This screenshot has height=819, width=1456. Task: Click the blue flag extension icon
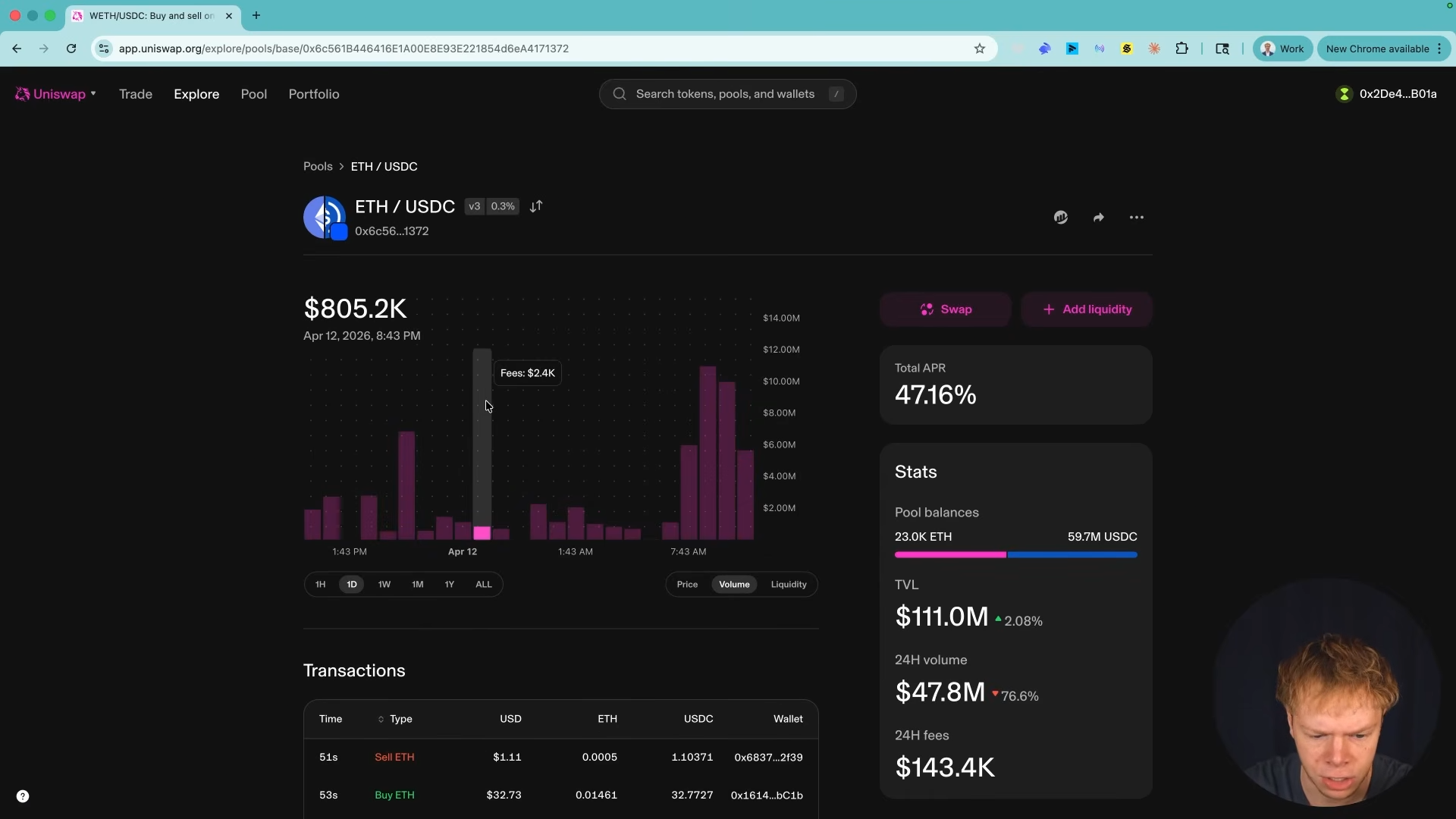coord(1072,49)
